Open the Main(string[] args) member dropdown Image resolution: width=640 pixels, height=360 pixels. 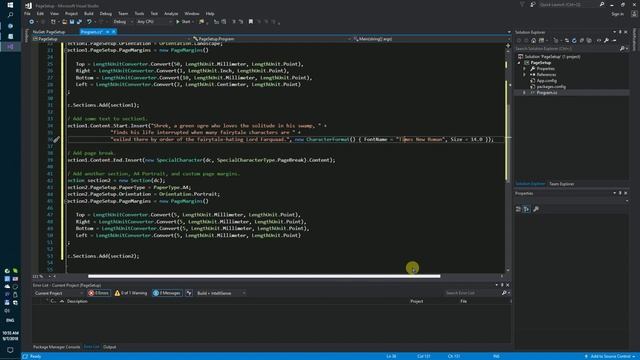coord(431,39)
